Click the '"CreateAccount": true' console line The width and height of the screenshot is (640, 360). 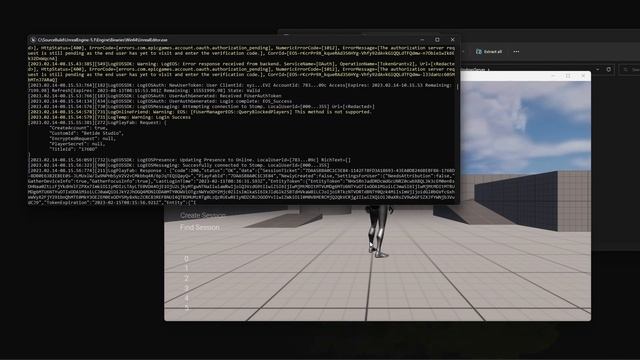point(78,128)
